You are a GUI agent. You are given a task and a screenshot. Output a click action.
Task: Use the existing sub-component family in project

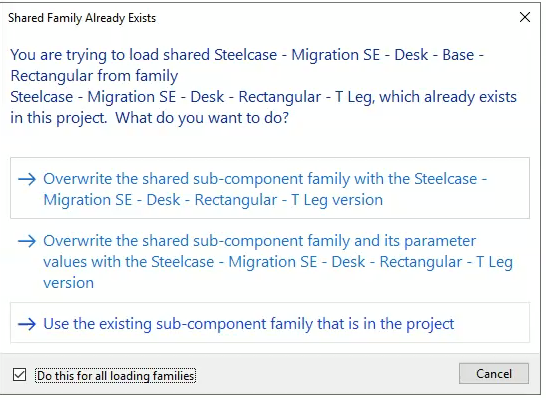tap(270, 323)
